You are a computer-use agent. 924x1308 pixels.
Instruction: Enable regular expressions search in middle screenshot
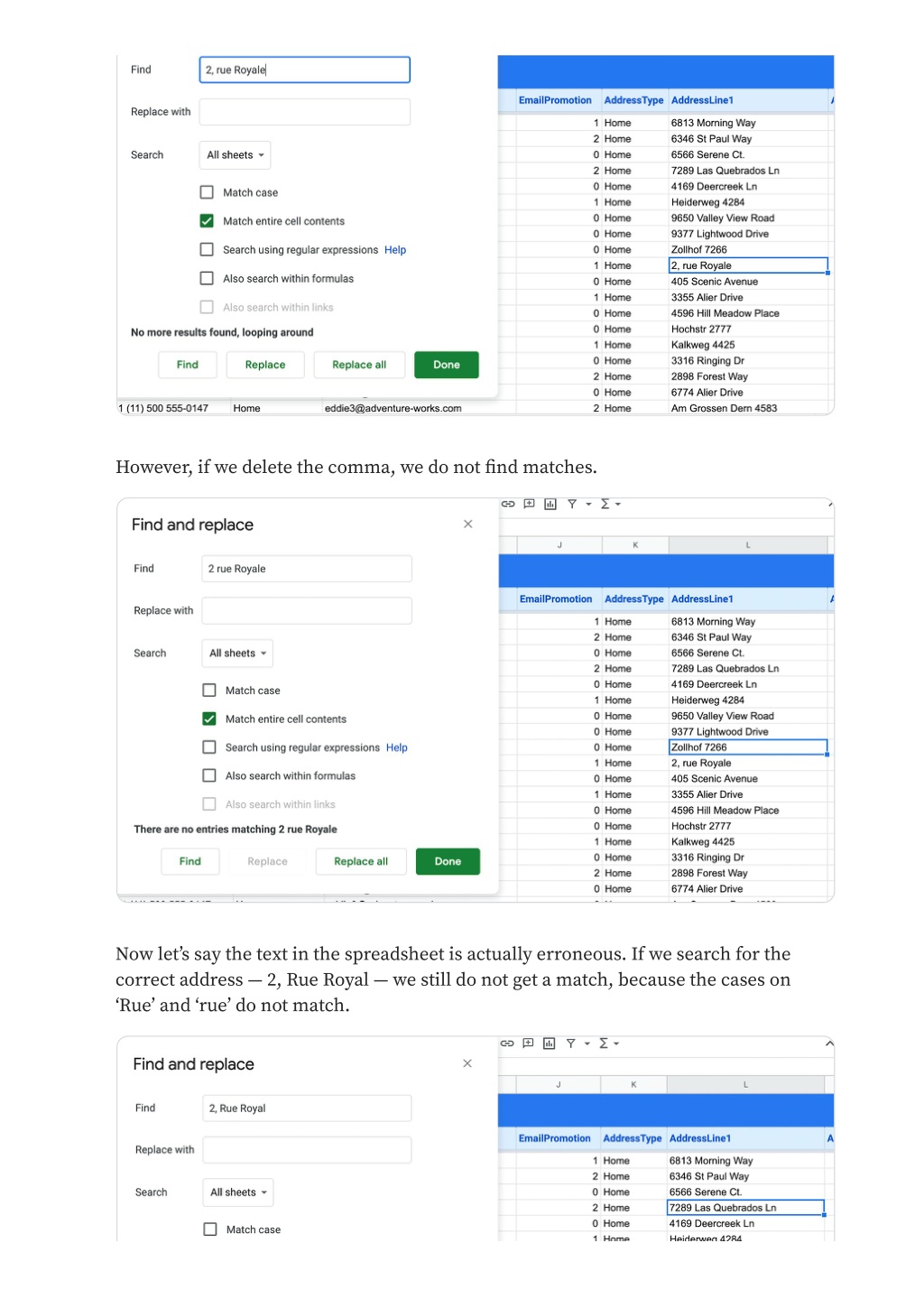(x=209, y=747)
